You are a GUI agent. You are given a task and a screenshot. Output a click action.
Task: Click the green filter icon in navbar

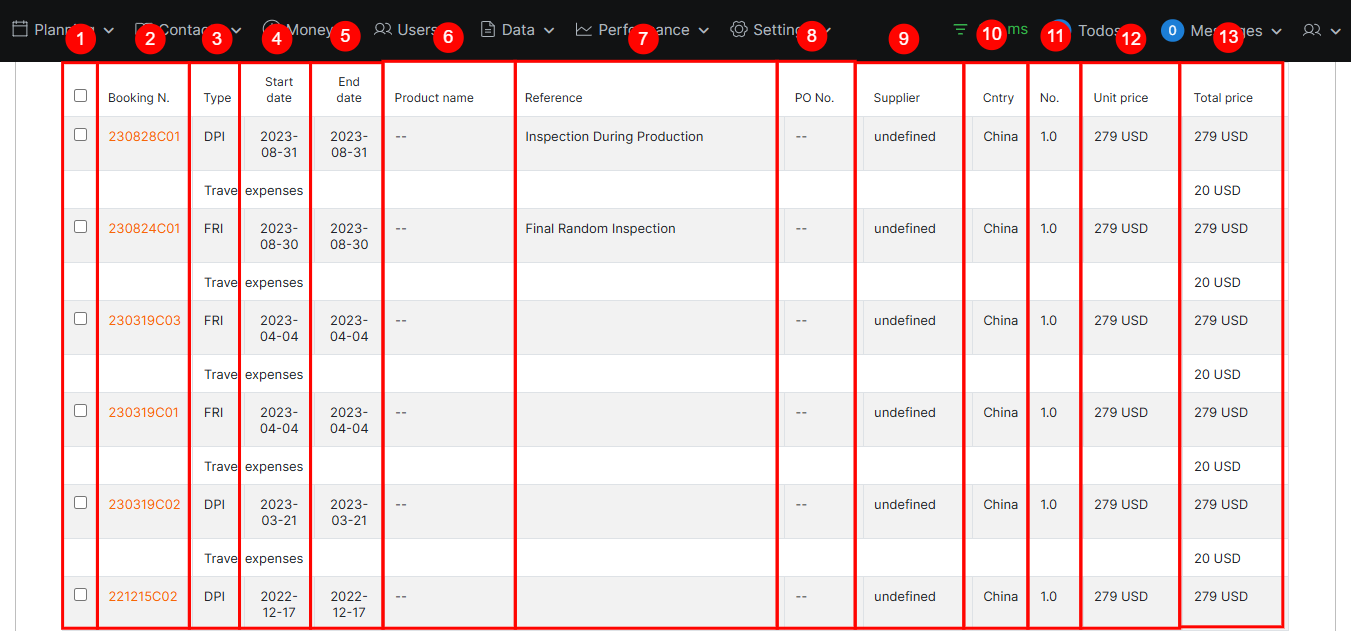click(960, 30)
